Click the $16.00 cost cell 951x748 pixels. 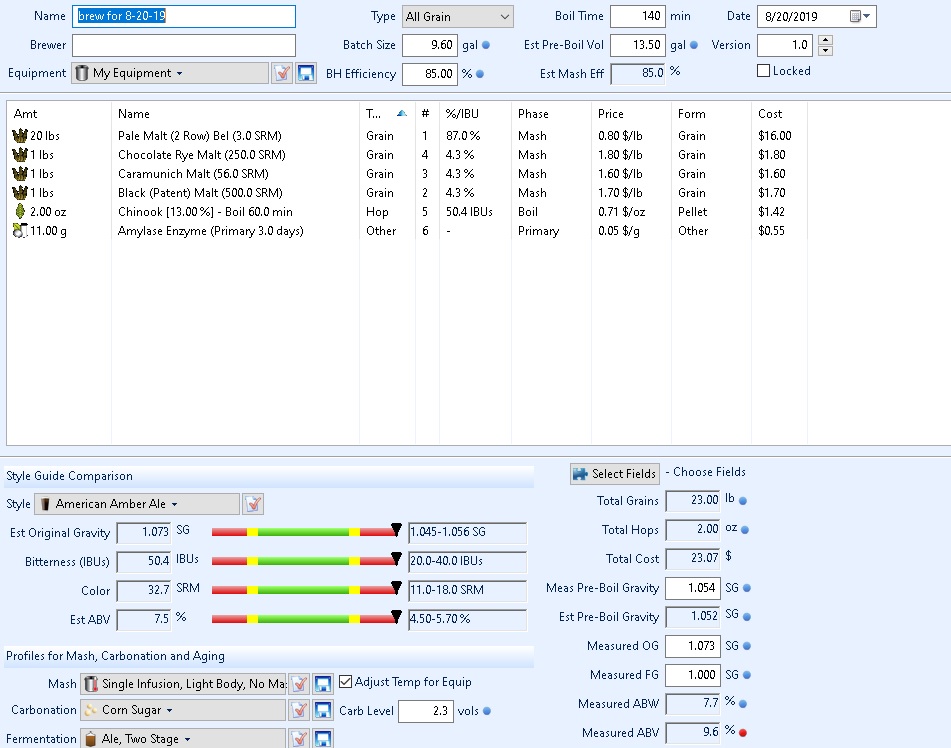(775, 135)
